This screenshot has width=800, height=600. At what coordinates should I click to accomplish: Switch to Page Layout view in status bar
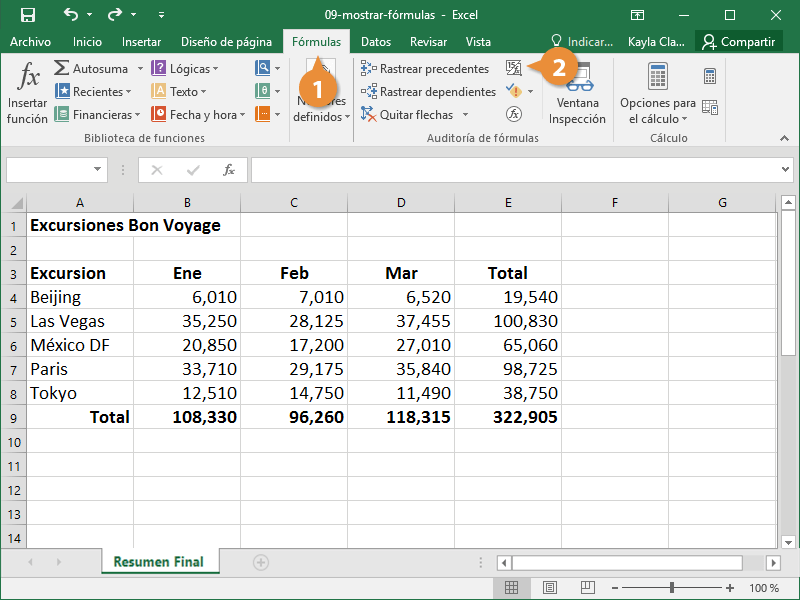pos(549,588)
